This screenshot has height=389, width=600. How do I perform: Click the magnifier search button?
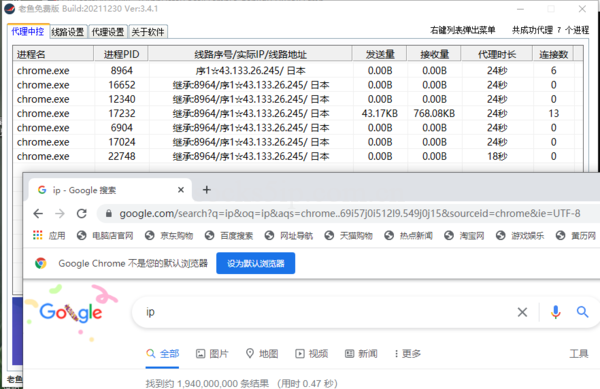click(x=582, y=312)
